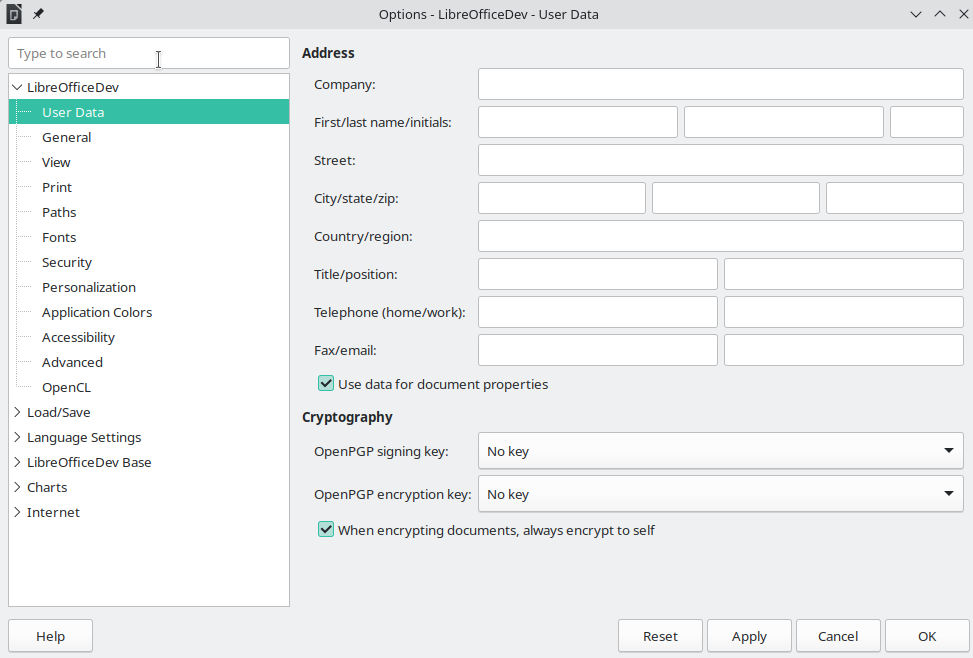The width and height of the screenshot is (973, 658).
Task: Click the First name input field
Action: pos(578,122)
